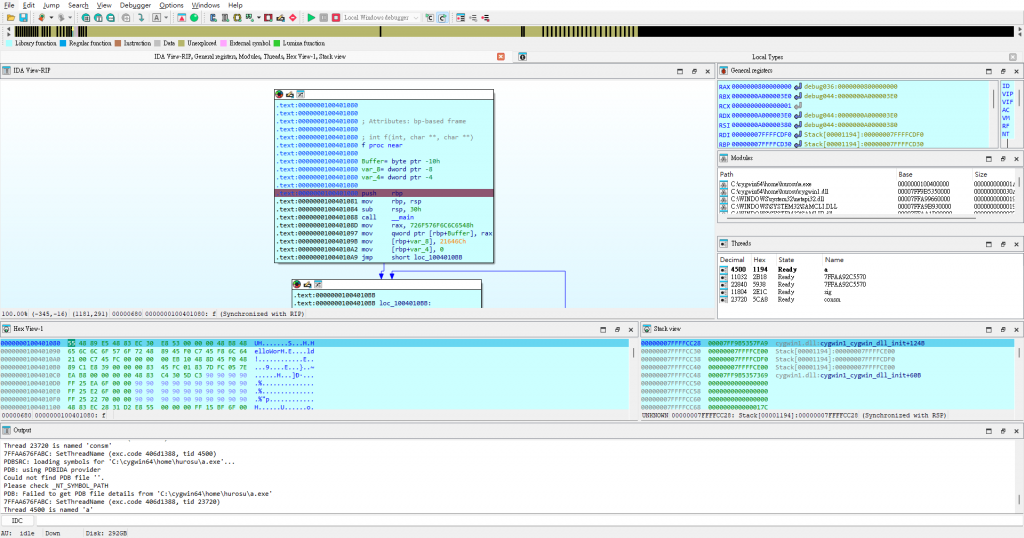Switch to the Local Types tab
This screenshot has height=538, width=1024.
point(767,57)
